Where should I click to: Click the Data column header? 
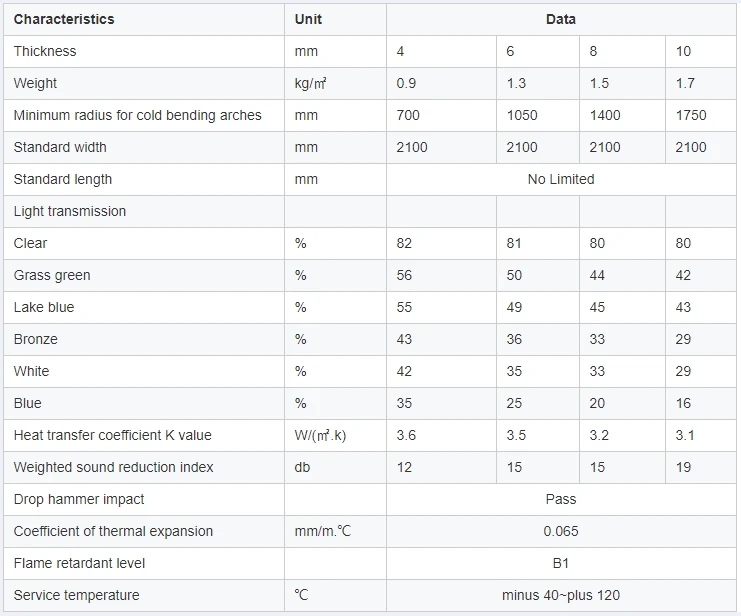(x=561, y=19)
